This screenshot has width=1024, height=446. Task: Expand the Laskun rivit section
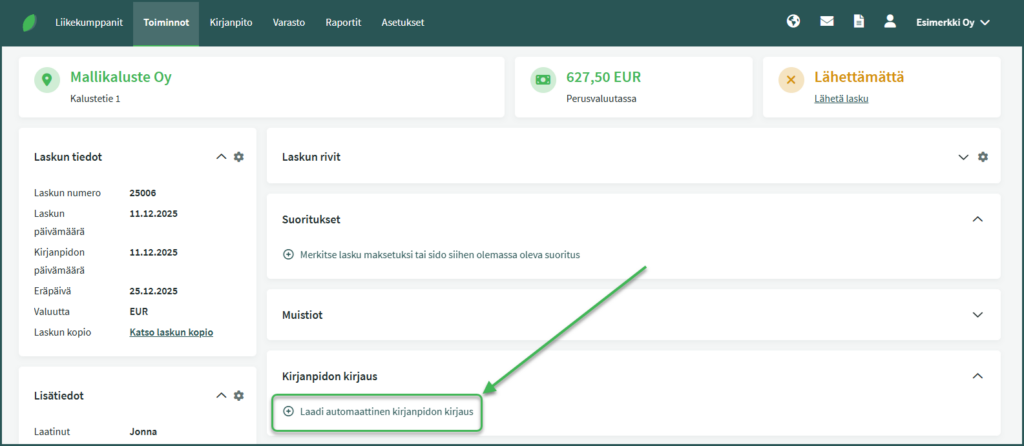pos(964,157)
